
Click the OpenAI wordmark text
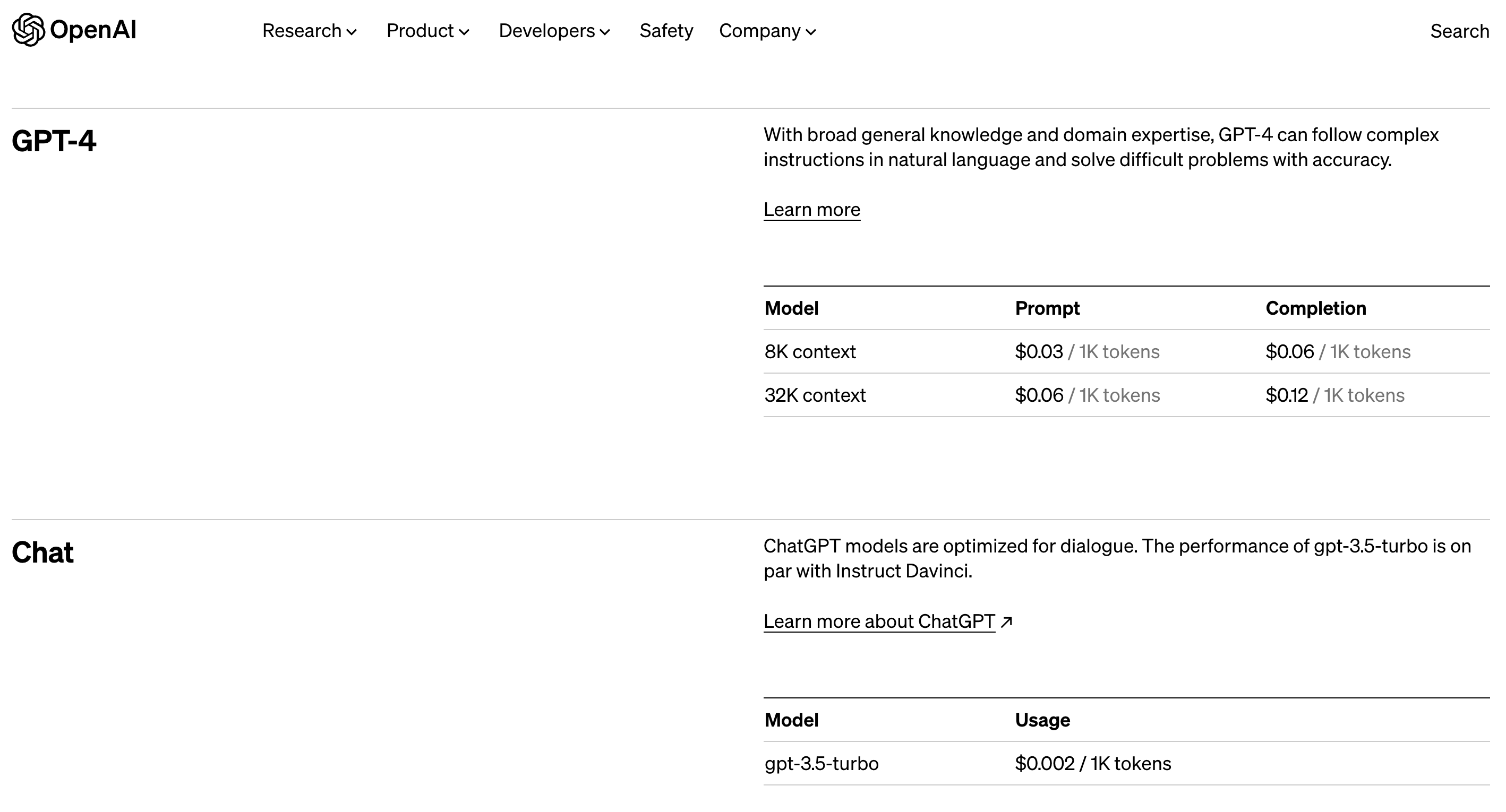tap(93, 30)
